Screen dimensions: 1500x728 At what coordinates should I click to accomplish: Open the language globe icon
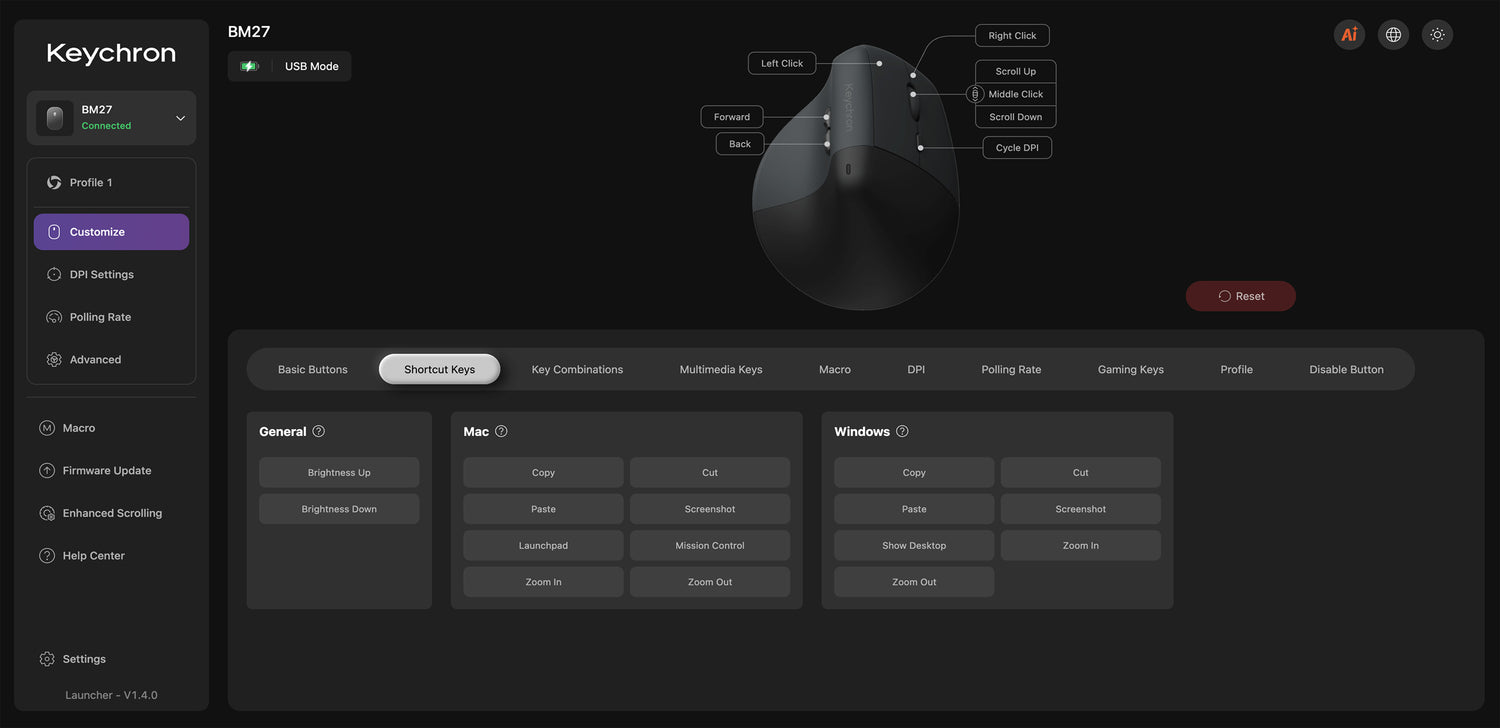click(x=1393, y=35)
